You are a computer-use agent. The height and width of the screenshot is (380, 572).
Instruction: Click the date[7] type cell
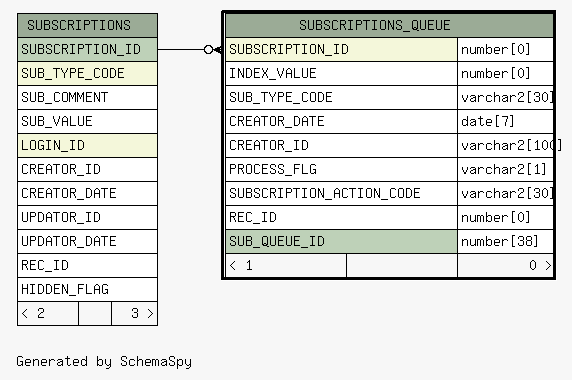pyautogui.click(x=505, y=121)
